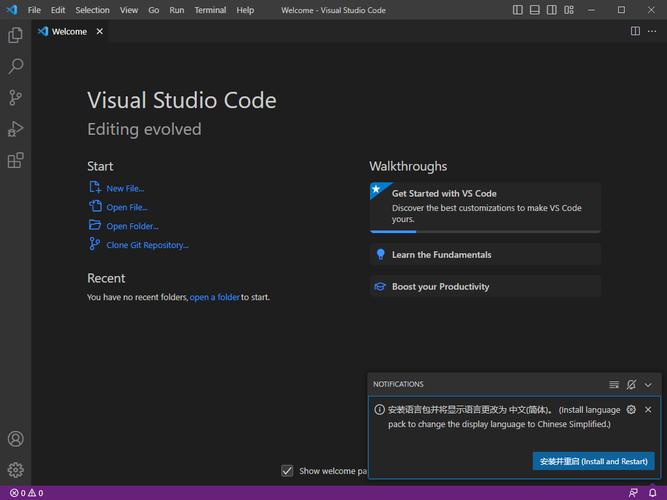
Task: Click the Clone Git Repository... link
Action: click(x=147, y=245)
